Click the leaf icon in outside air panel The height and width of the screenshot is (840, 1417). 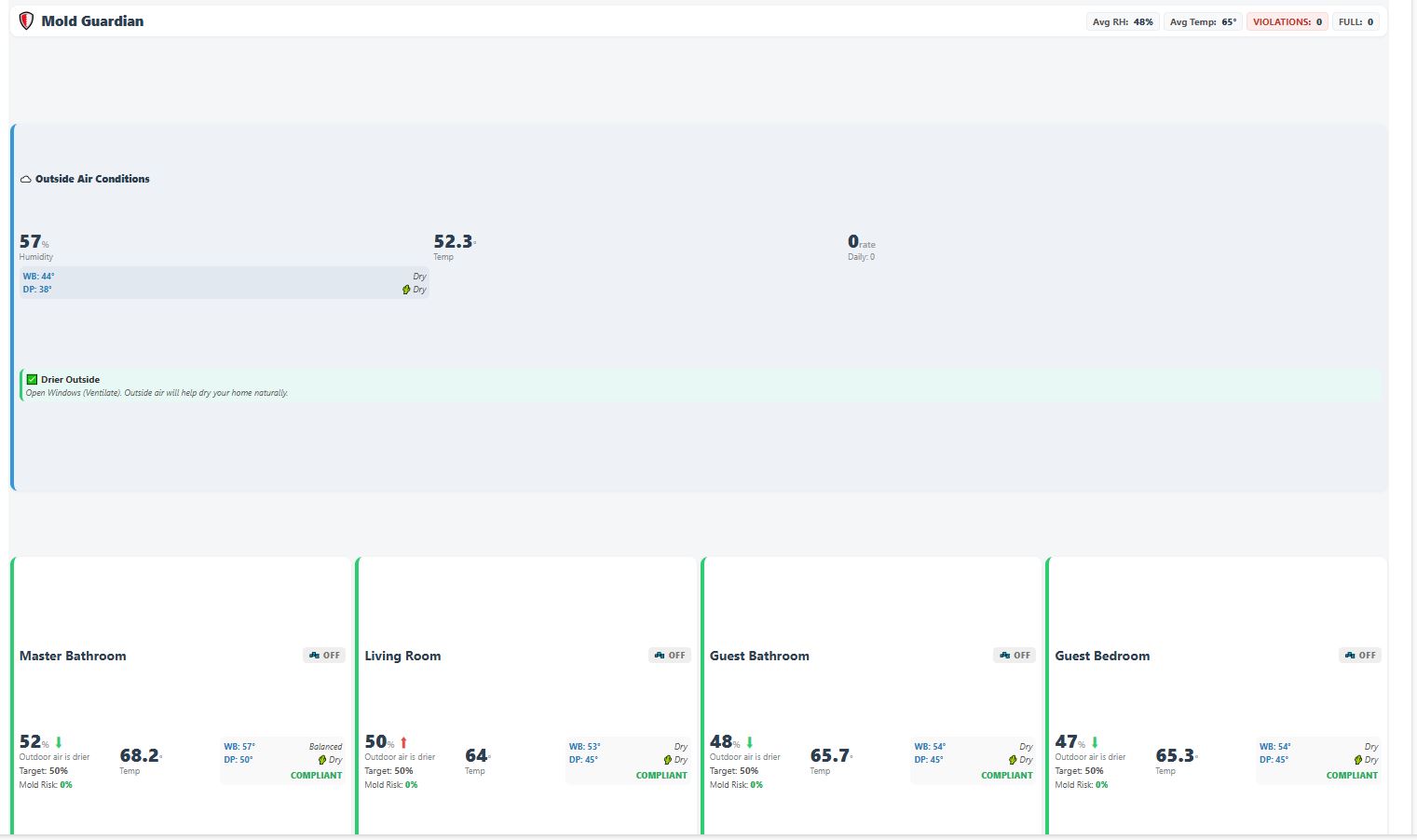pyautogui.click(x=406, y=290)
